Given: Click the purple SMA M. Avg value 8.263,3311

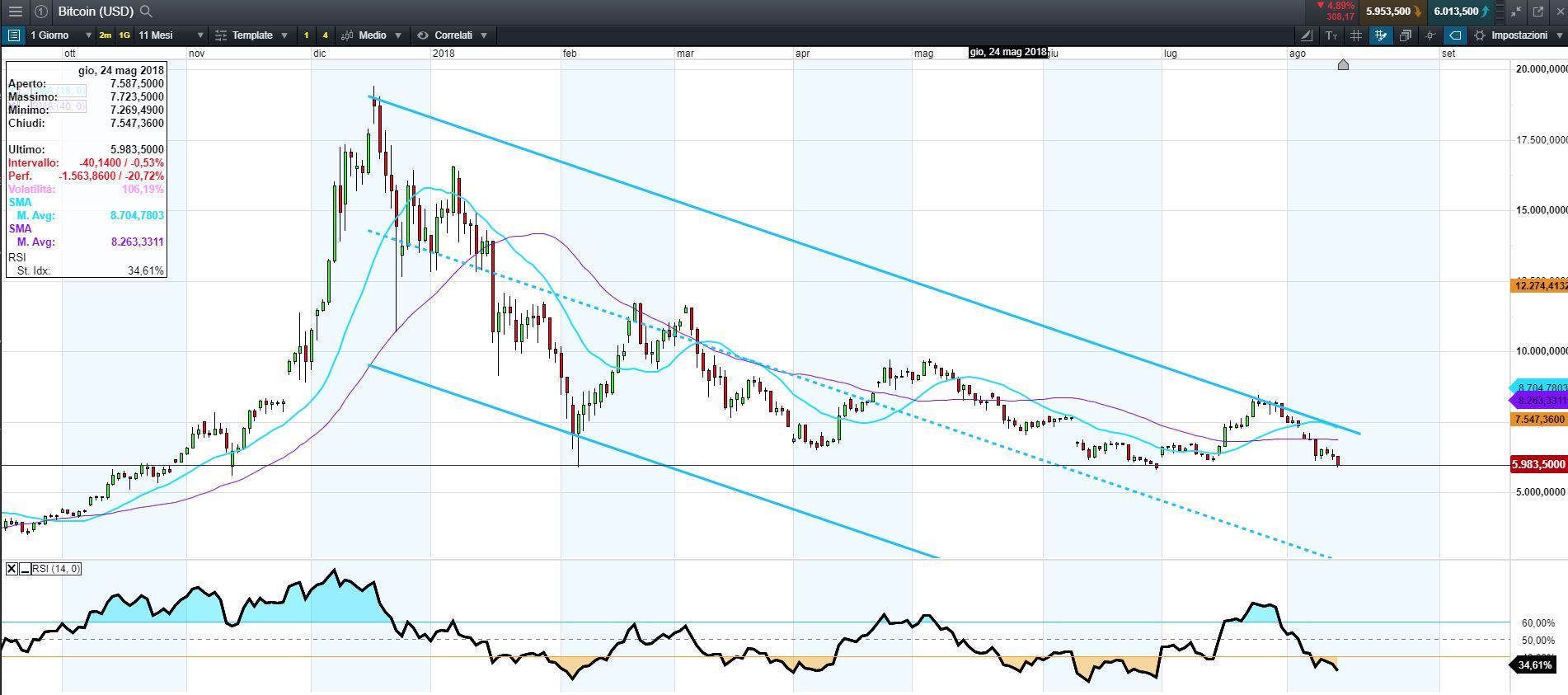Looking at the screenshot, I should [137, 242].
